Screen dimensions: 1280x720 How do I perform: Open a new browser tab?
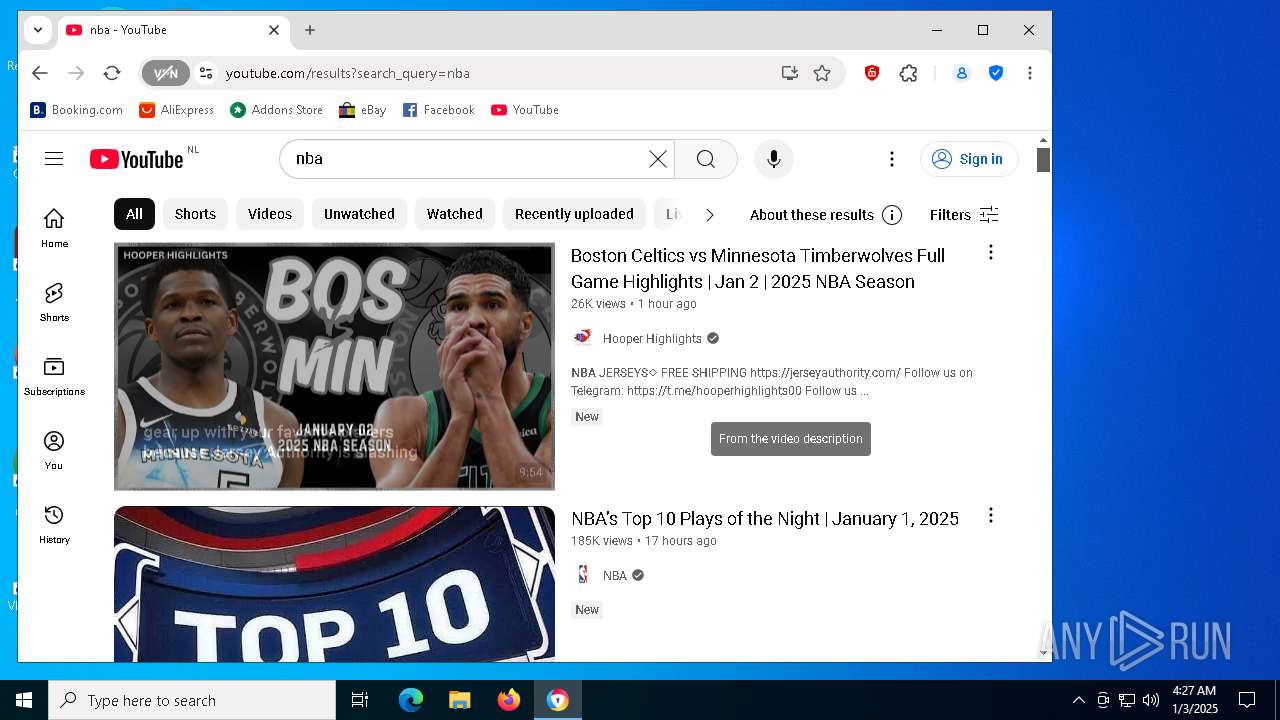tap(310, 30)
